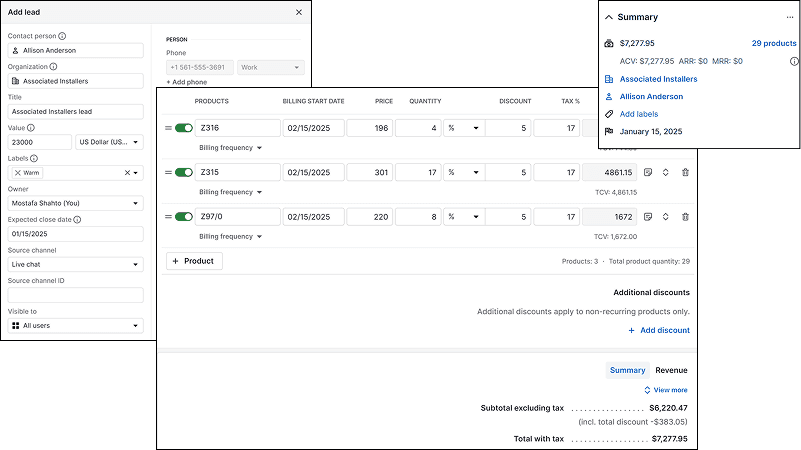The height and width of the screenshot is (450, 801).
Task: Remove the Warm label tag
Action: click(x=18, y=173)
